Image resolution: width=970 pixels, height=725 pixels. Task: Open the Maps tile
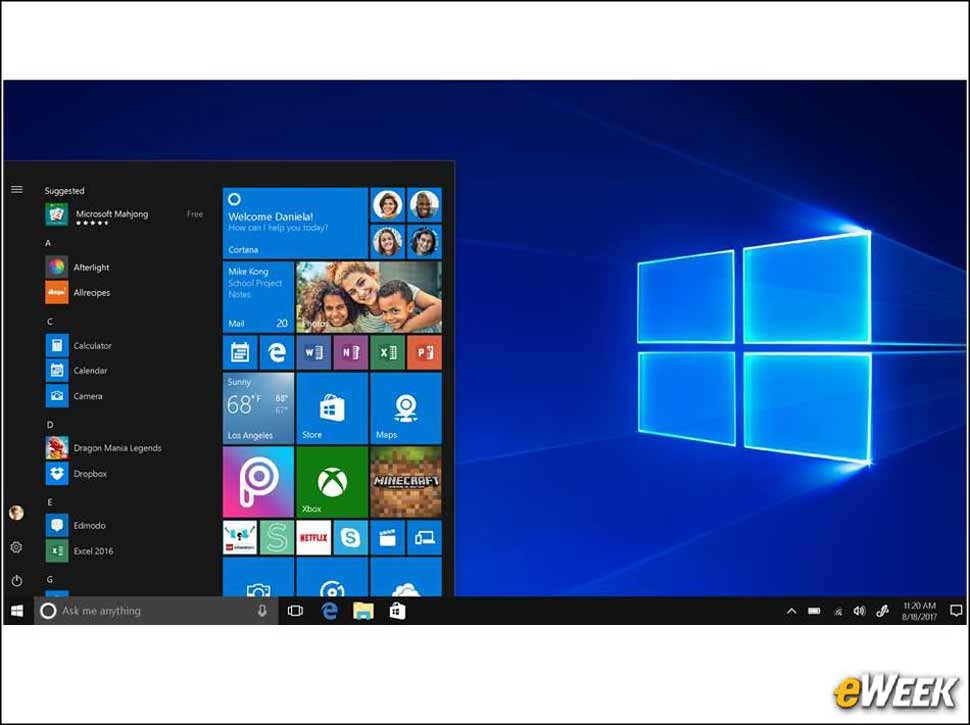tap(406, 408)
